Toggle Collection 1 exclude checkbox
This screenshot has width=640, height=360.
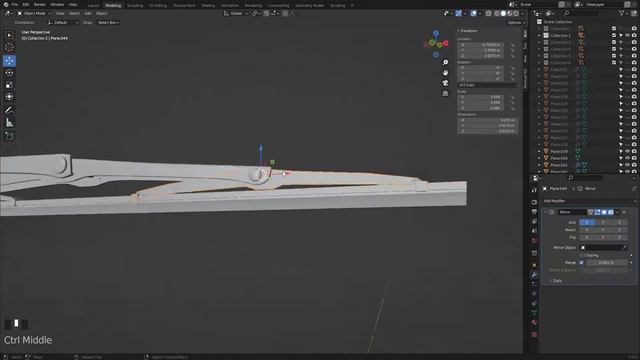tap(614, 29)
